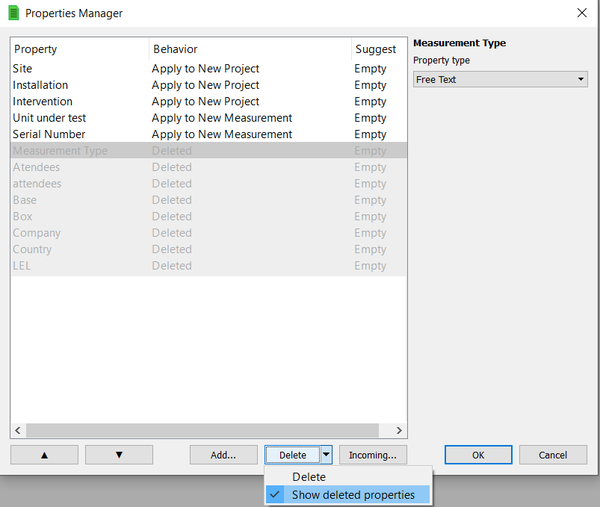Click the move down arrow button
Viewport: 600px width, 507px height.
pyautogui.click(x=119, y=455)
